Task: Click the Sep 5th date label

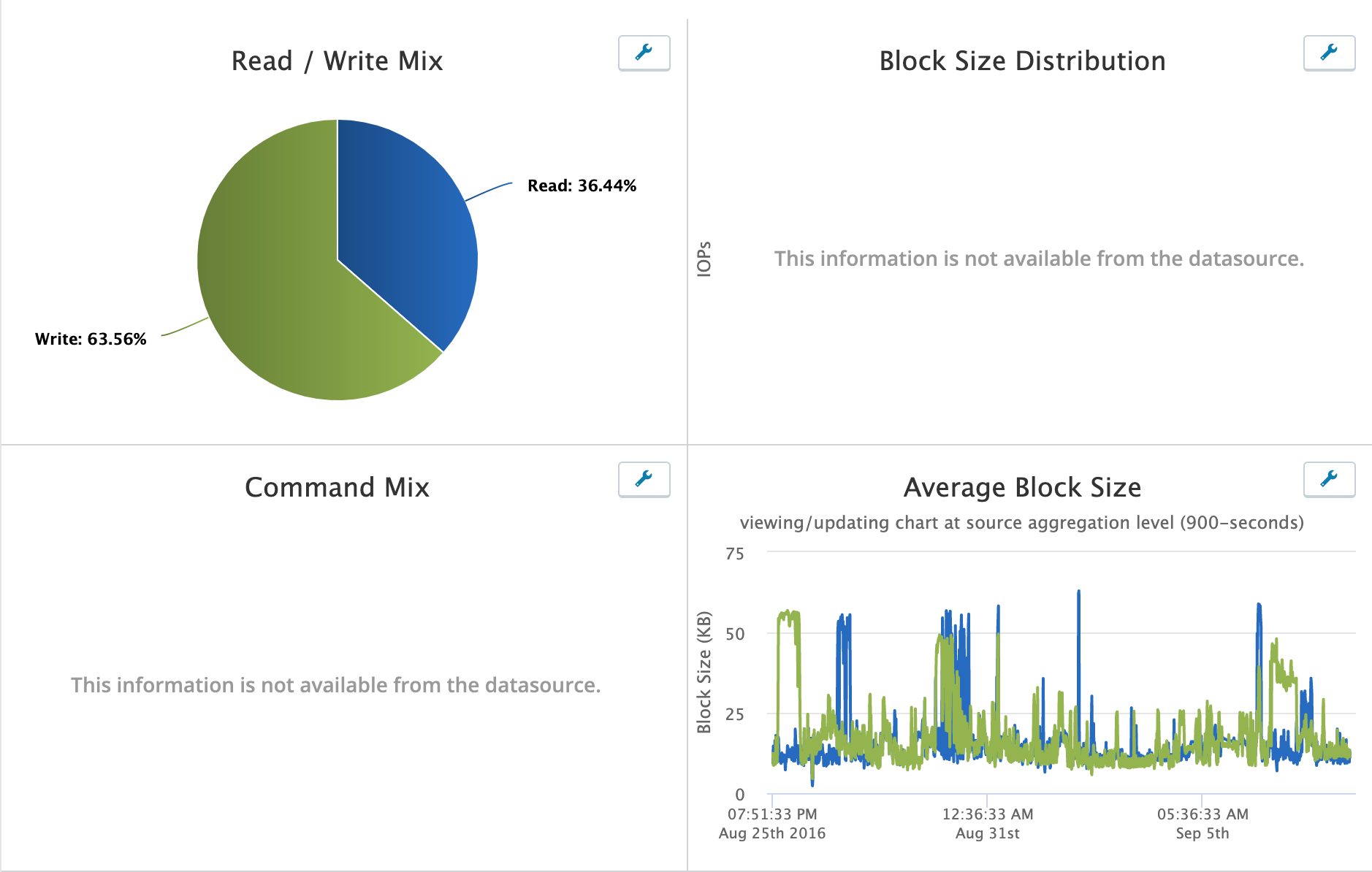Action: point(1203,833)
